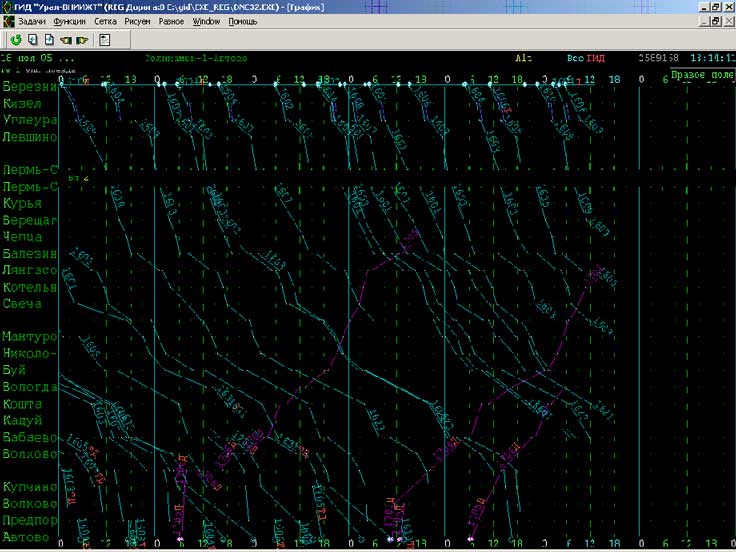Select the Кошта station row label
The width and height of the screenshot is (736, 552).
click(x=22, y=404)
